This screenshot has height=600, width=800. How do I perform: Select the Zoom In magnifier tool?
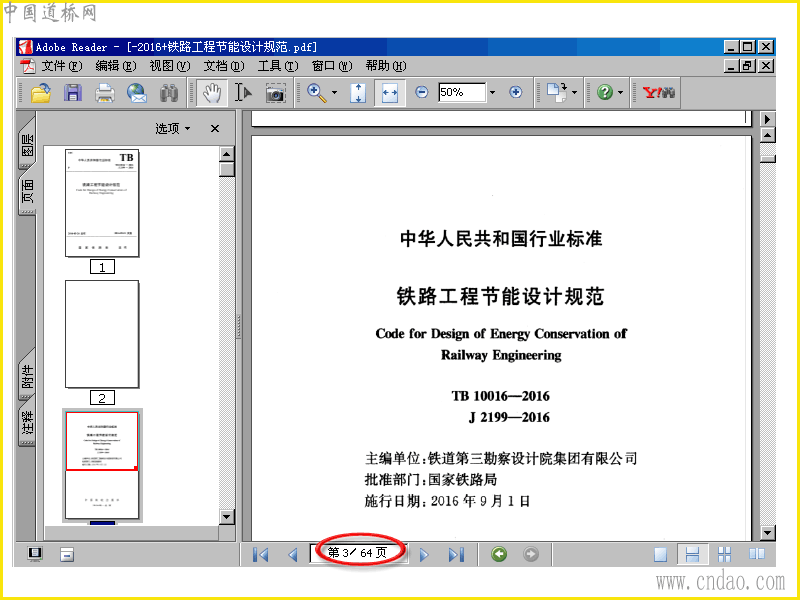[316, 93]
